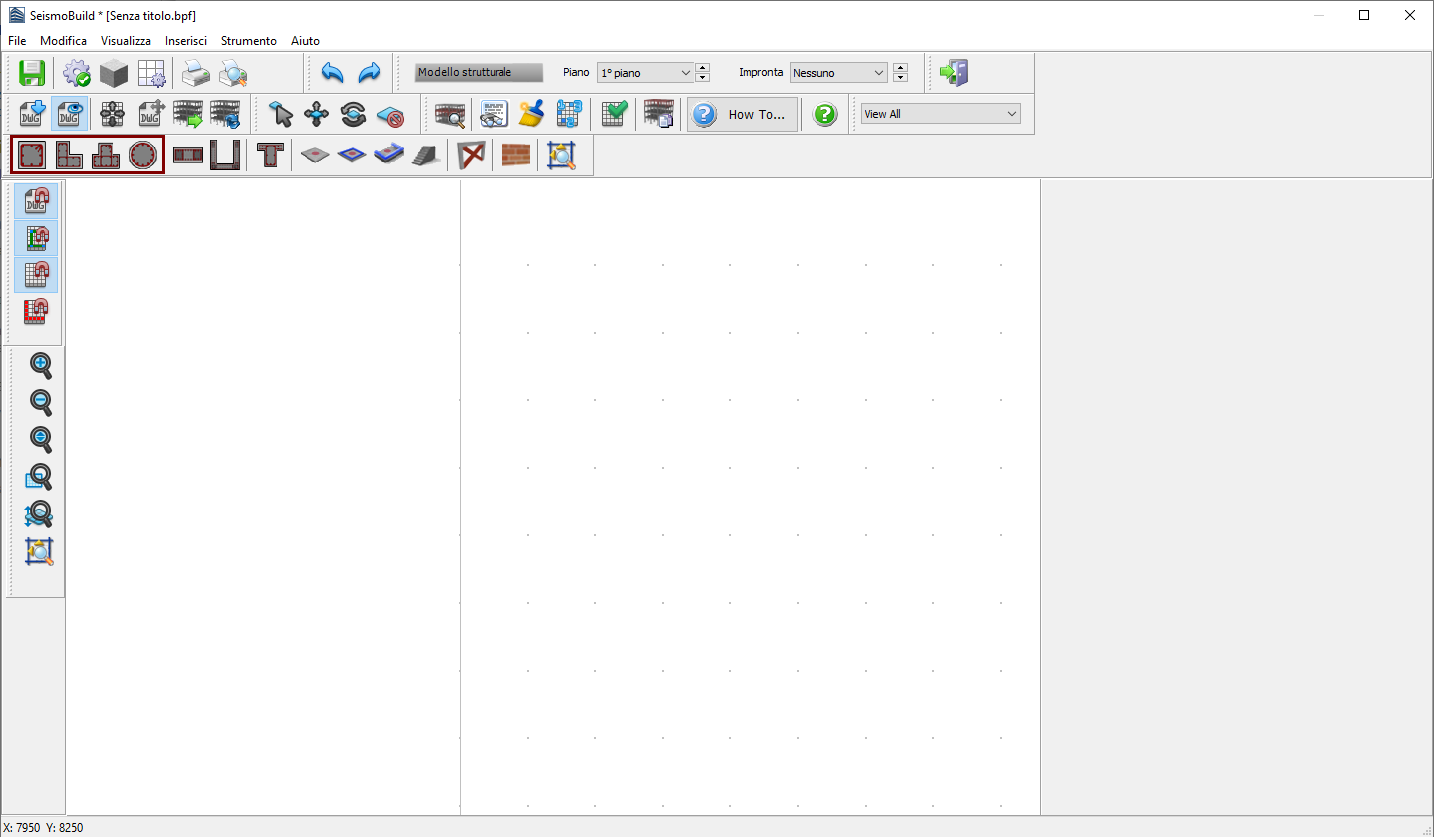This screenshot has height=837, width=1434.
Task: Toggle DWG visibility eye icon
Action: (69, 114)
